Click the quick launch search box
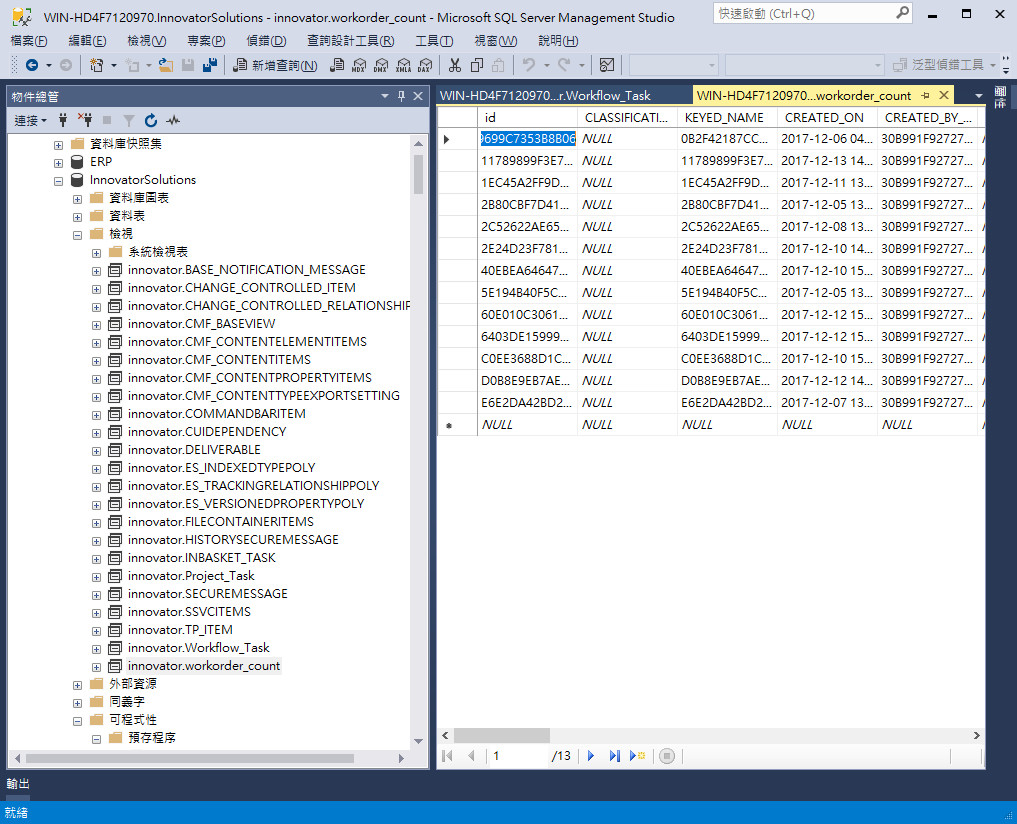The height and width of the screenshot is (824, 1017). click(804, 13)
